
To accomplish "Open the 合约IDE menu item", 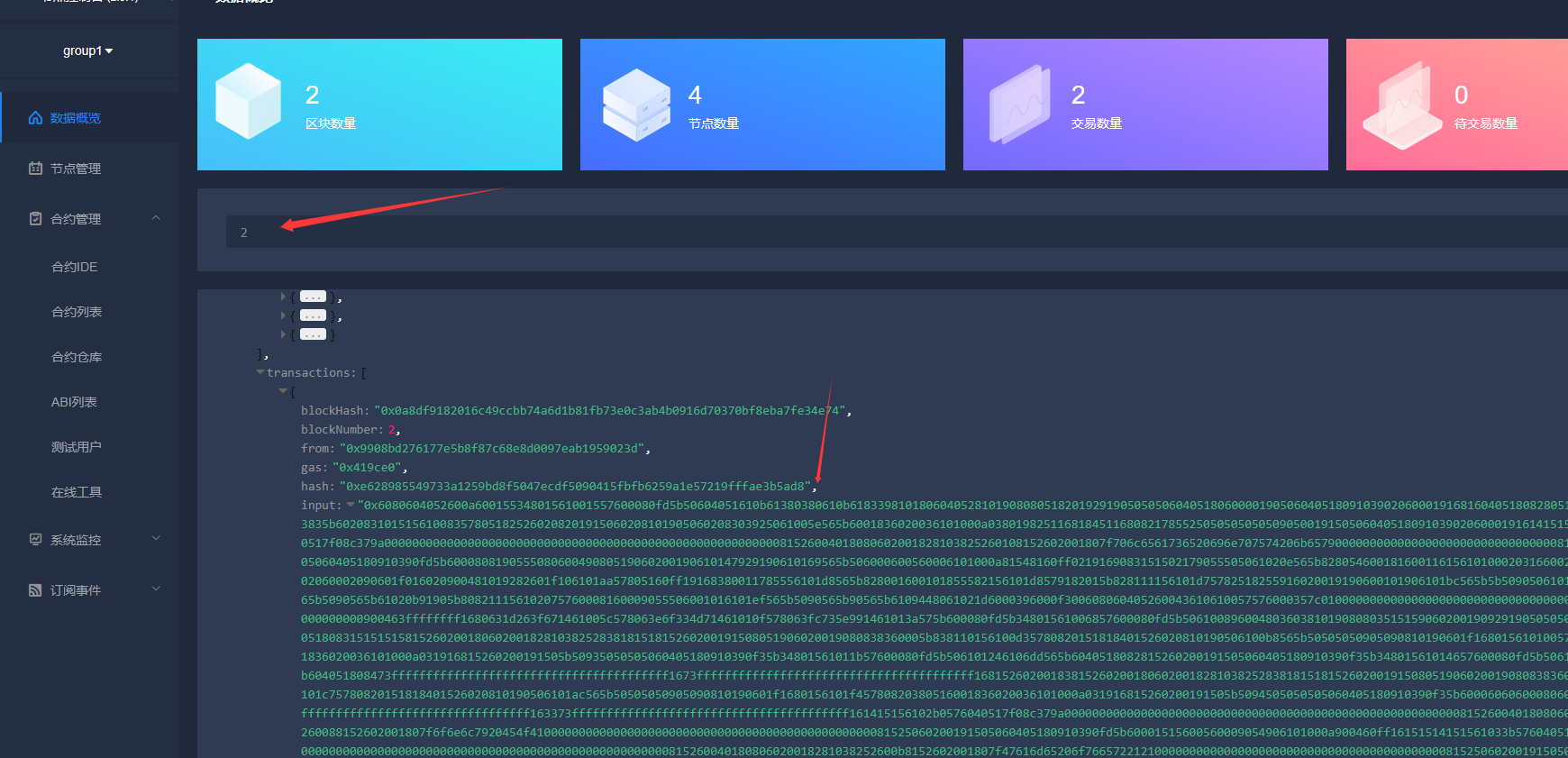I will 74,267.
